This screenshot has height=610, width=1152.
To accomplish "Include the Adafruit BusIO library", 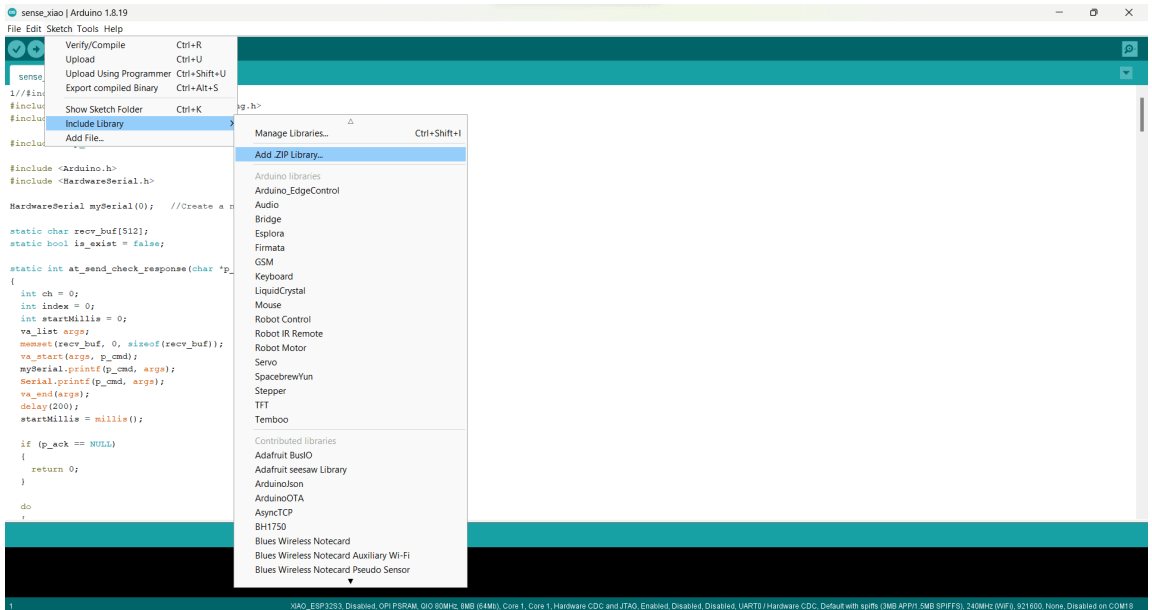I will (350, 456).
